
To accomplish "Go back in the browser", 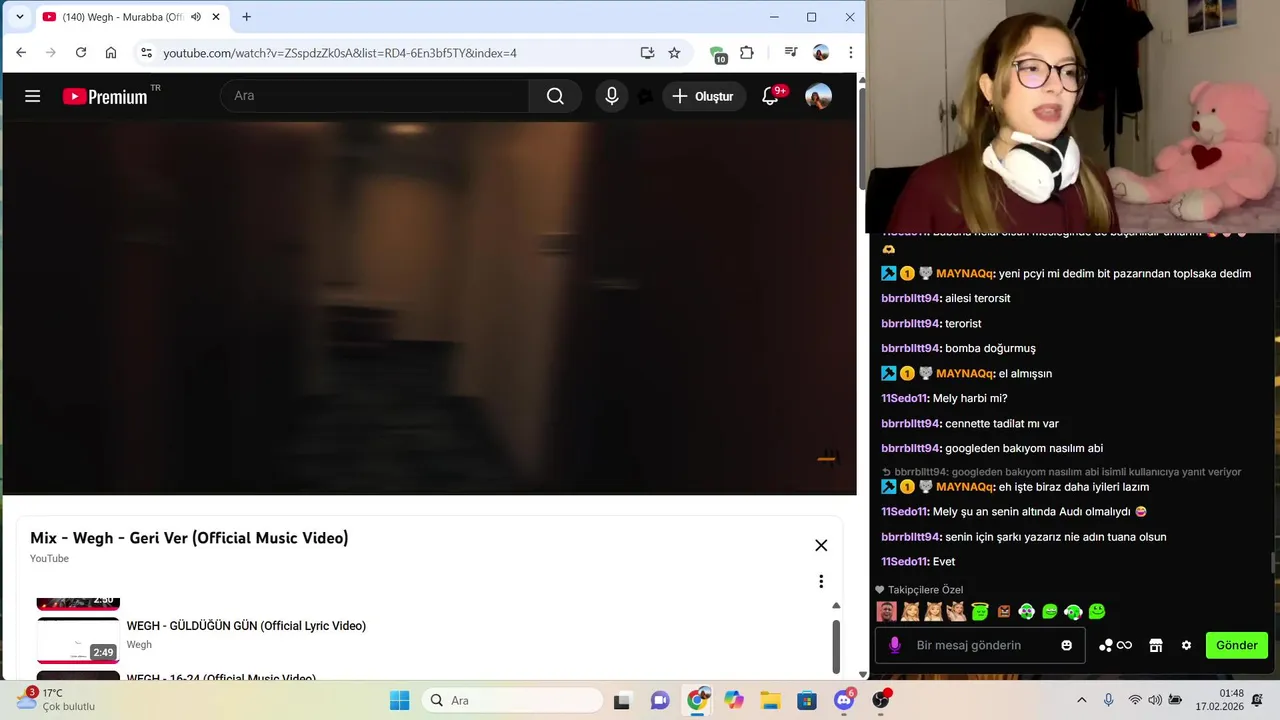I will [21, 53].
